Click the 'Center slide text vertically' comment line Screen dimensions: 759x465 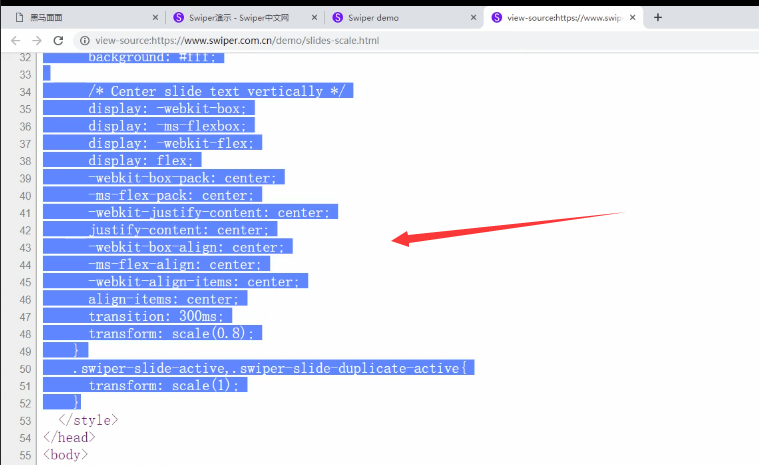[216, 91]
